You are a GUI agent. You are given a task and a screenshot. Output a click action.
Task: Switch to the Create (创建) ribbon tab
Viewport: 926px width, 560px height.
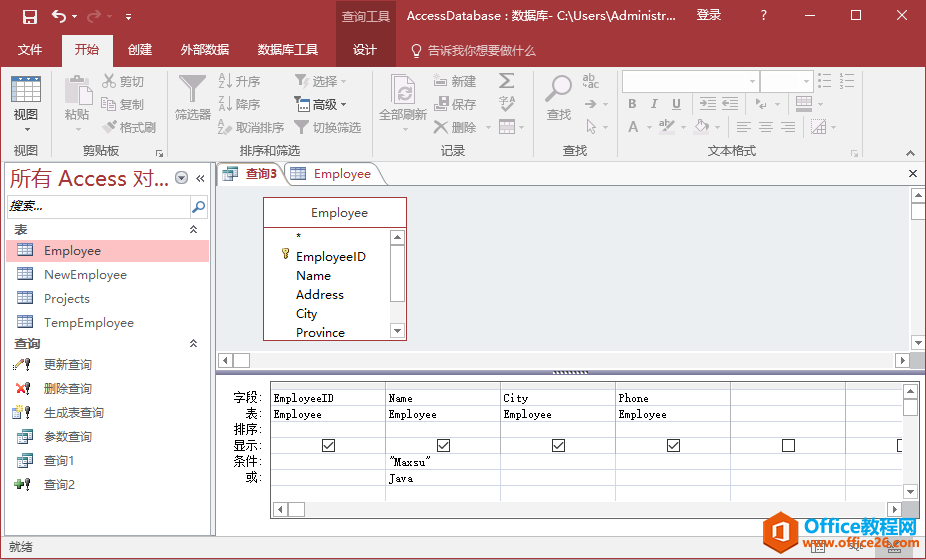click(x=140, y=50)
